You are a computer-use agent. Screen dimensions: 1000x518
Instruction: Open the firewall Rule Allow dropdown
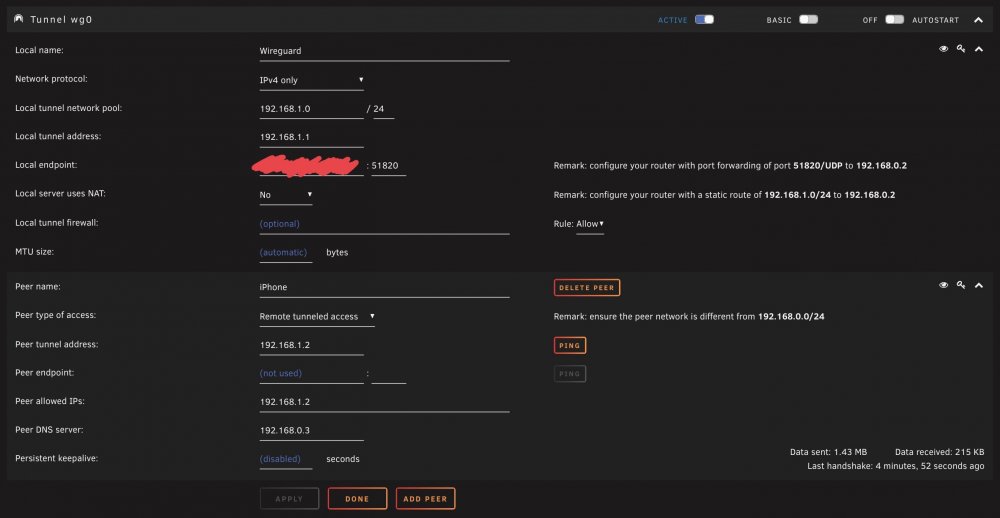point(590,224)
